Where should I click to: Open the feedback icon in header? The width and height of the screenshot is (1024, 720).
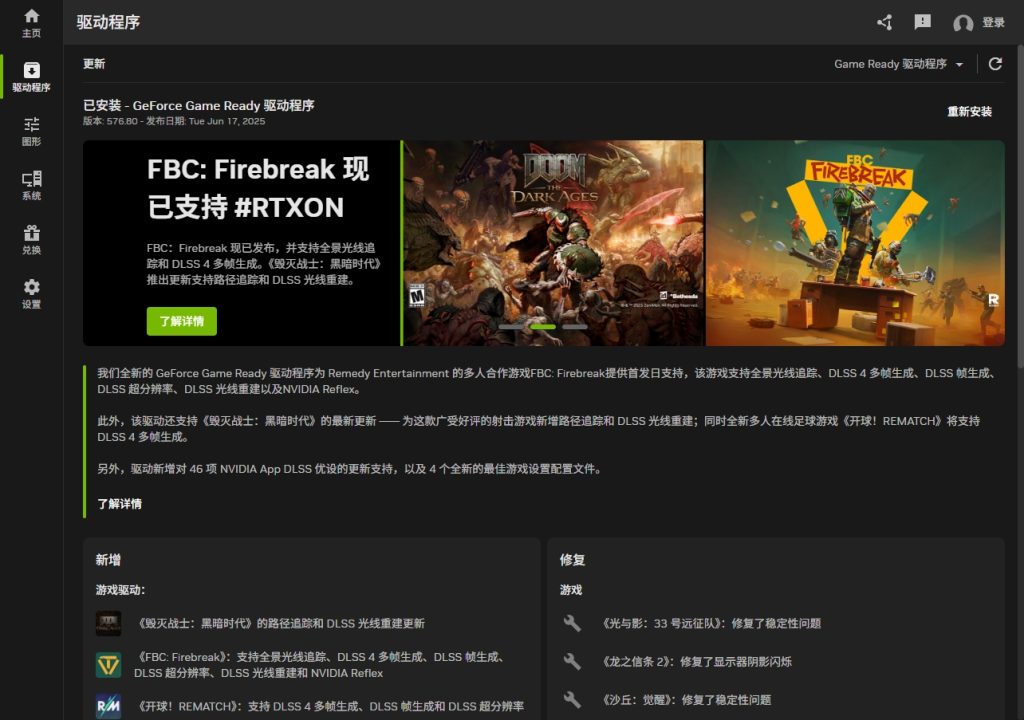[922, 23]
